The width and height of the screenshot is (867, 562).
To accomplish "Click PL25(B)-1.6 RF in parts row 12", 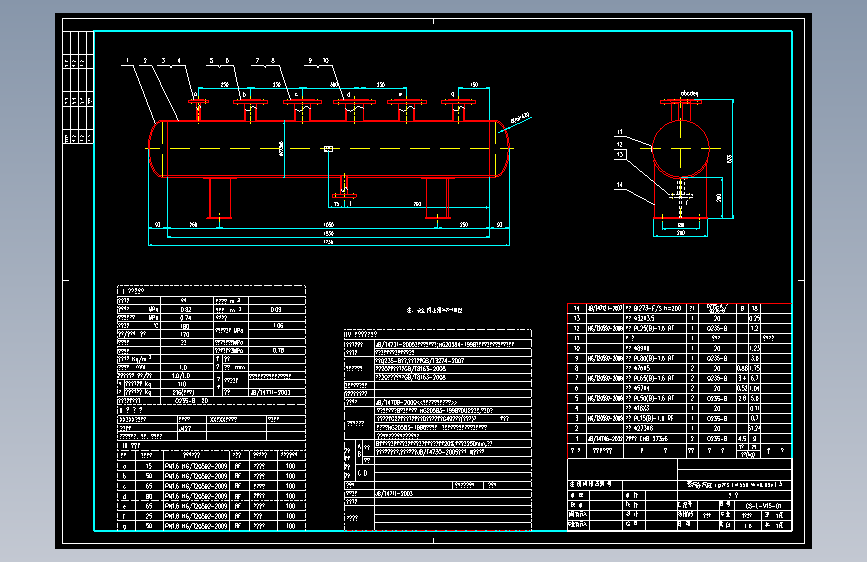I will click(x=654, y=329).
